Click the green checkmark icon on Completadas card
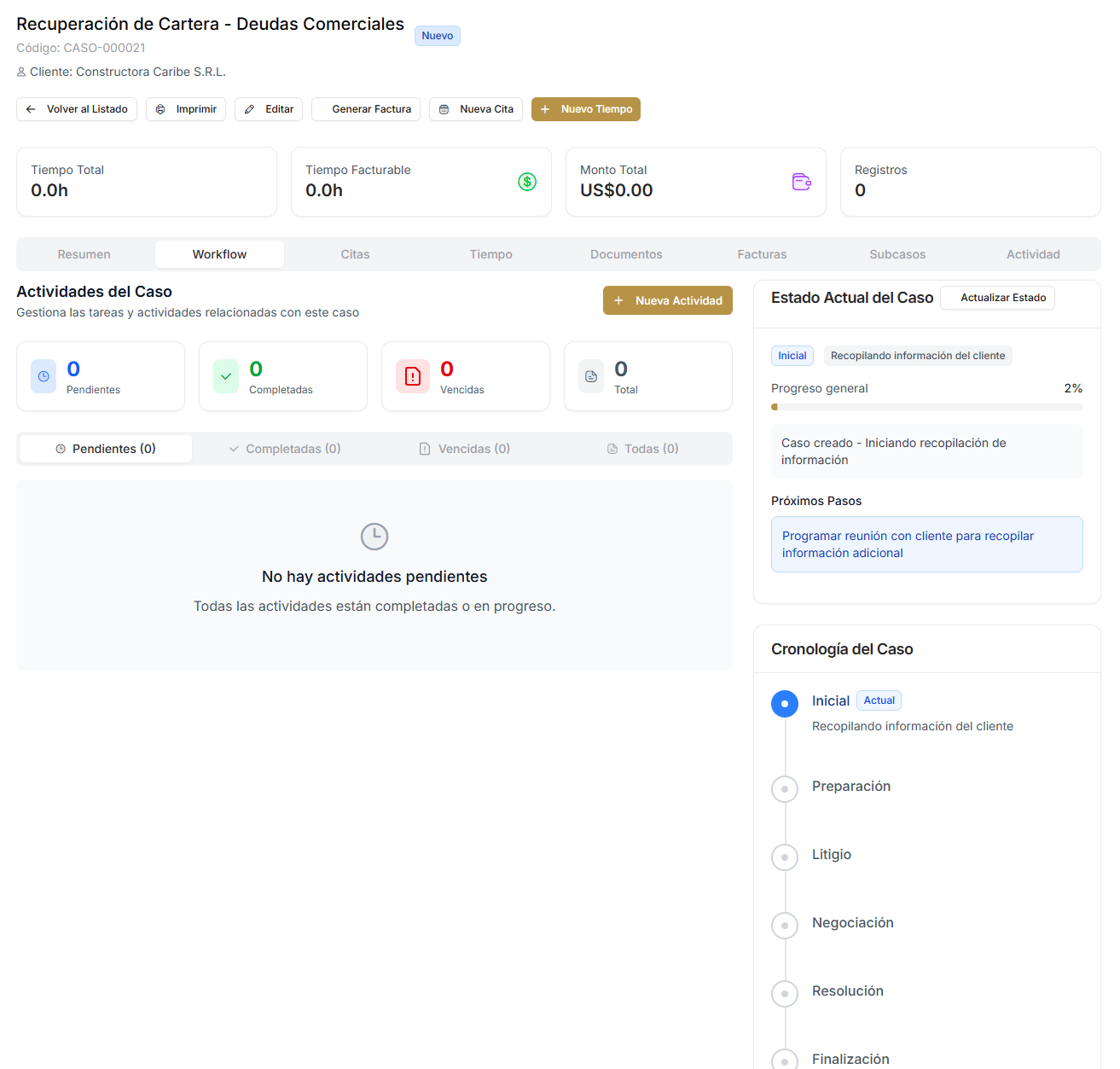 tap(226, 376)
